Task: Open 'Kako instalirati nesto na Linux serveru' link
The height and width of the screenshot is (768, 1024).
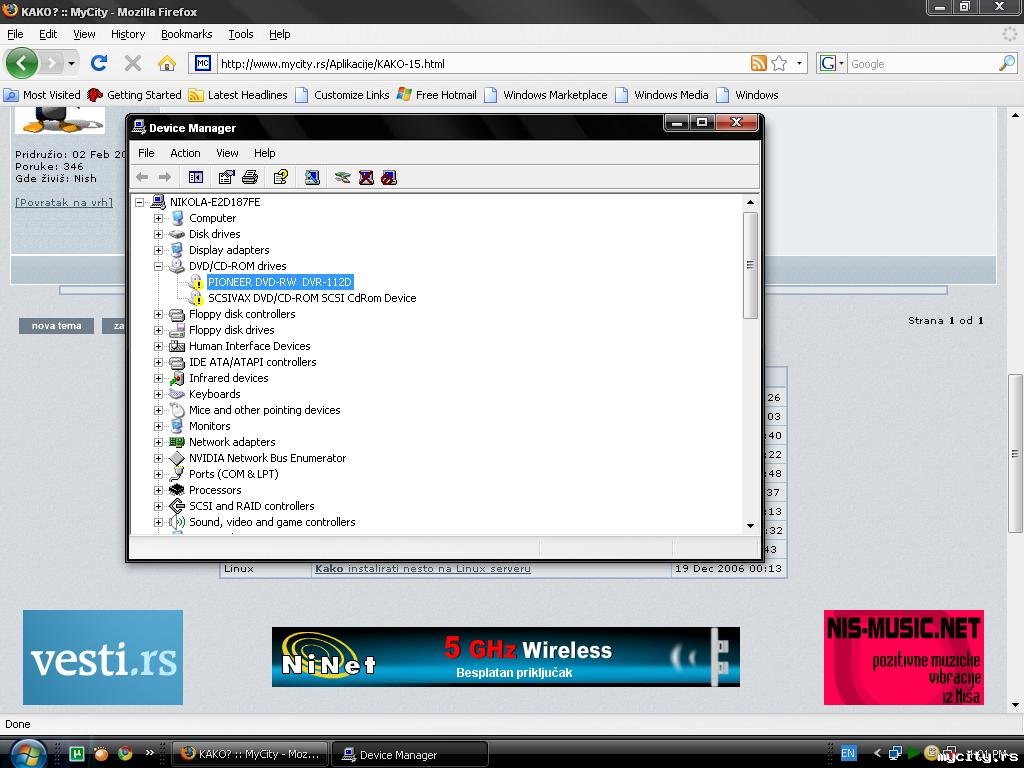Action: coord(423,568)
